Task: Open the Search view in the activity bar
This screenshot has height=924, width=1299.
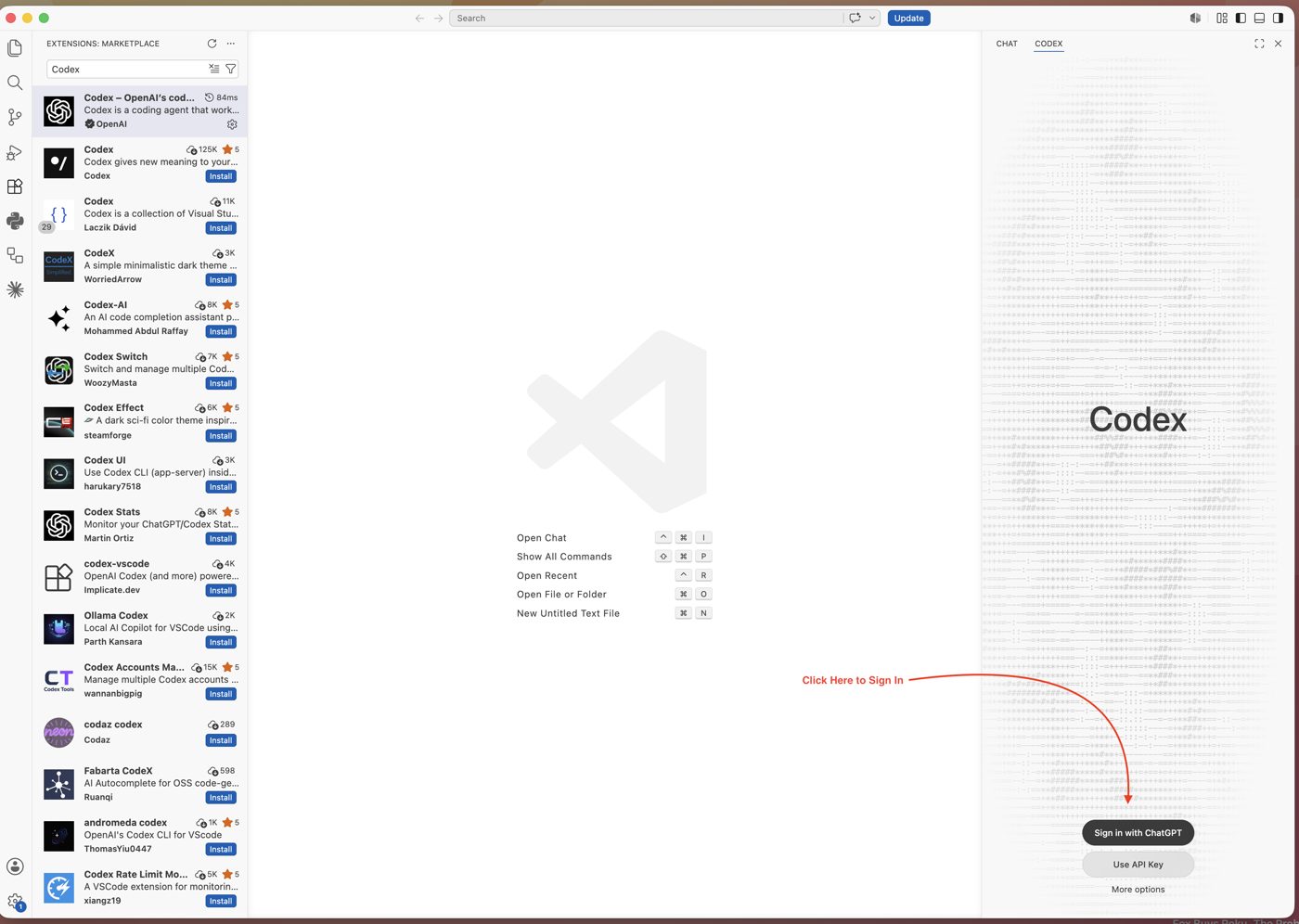Action: pos(15,83)
